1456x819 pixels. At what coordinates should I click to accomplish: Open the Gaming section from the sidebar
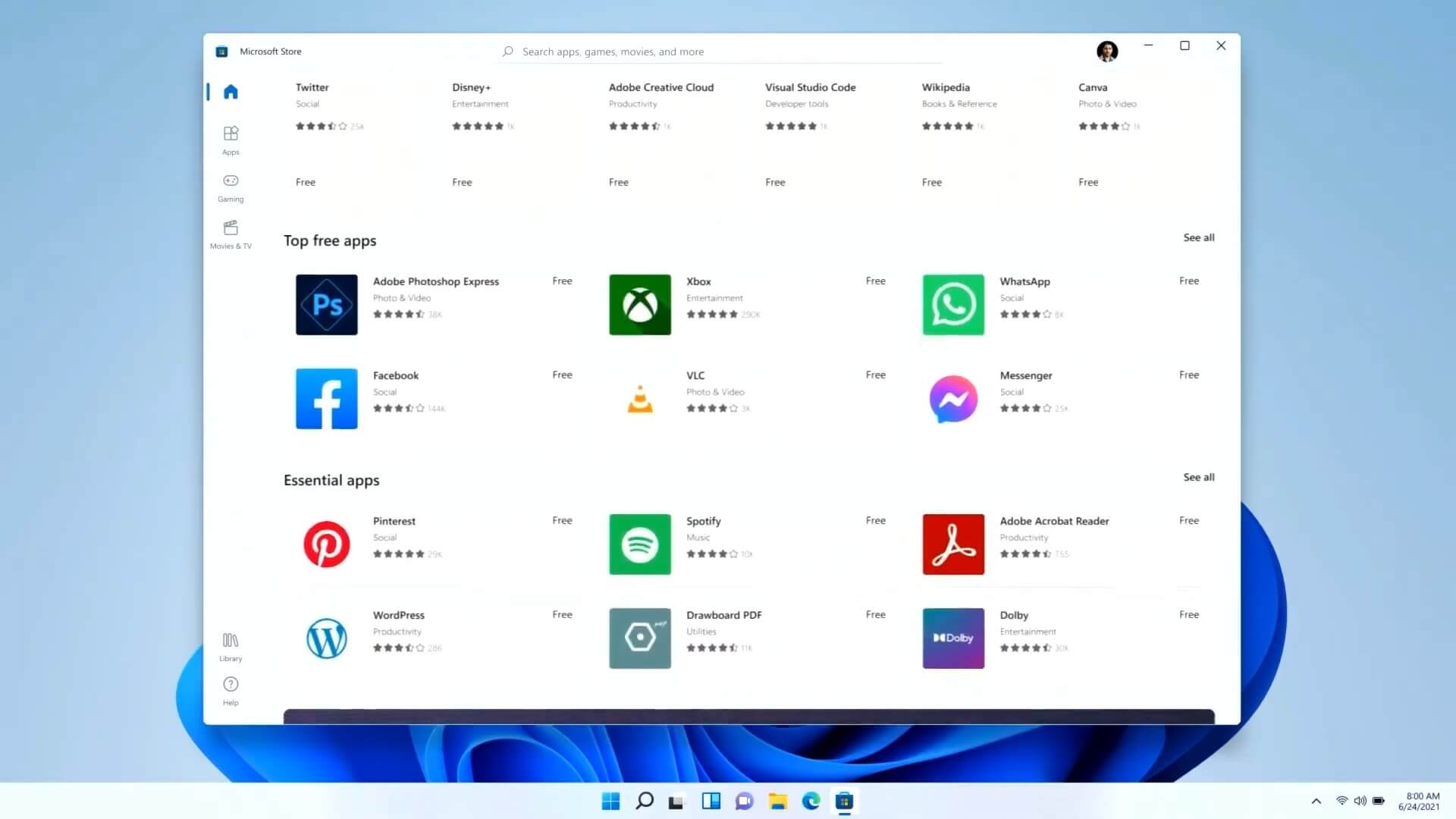pos(231,187)
